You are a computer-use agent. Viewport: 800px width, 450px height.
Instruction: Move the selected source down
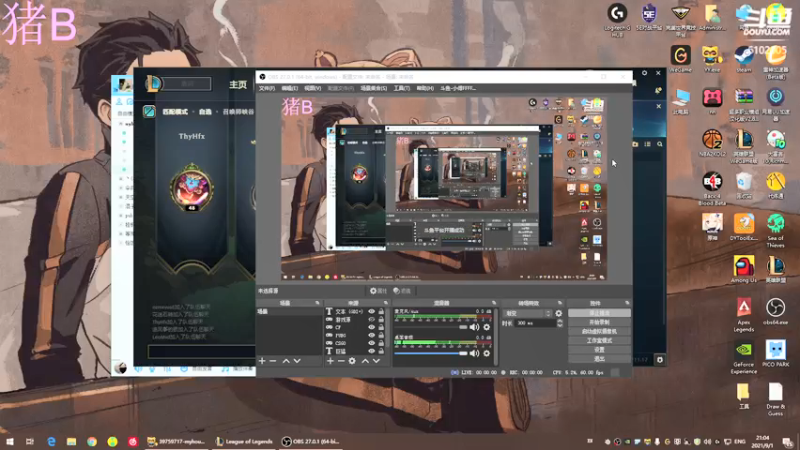point(377,361)
